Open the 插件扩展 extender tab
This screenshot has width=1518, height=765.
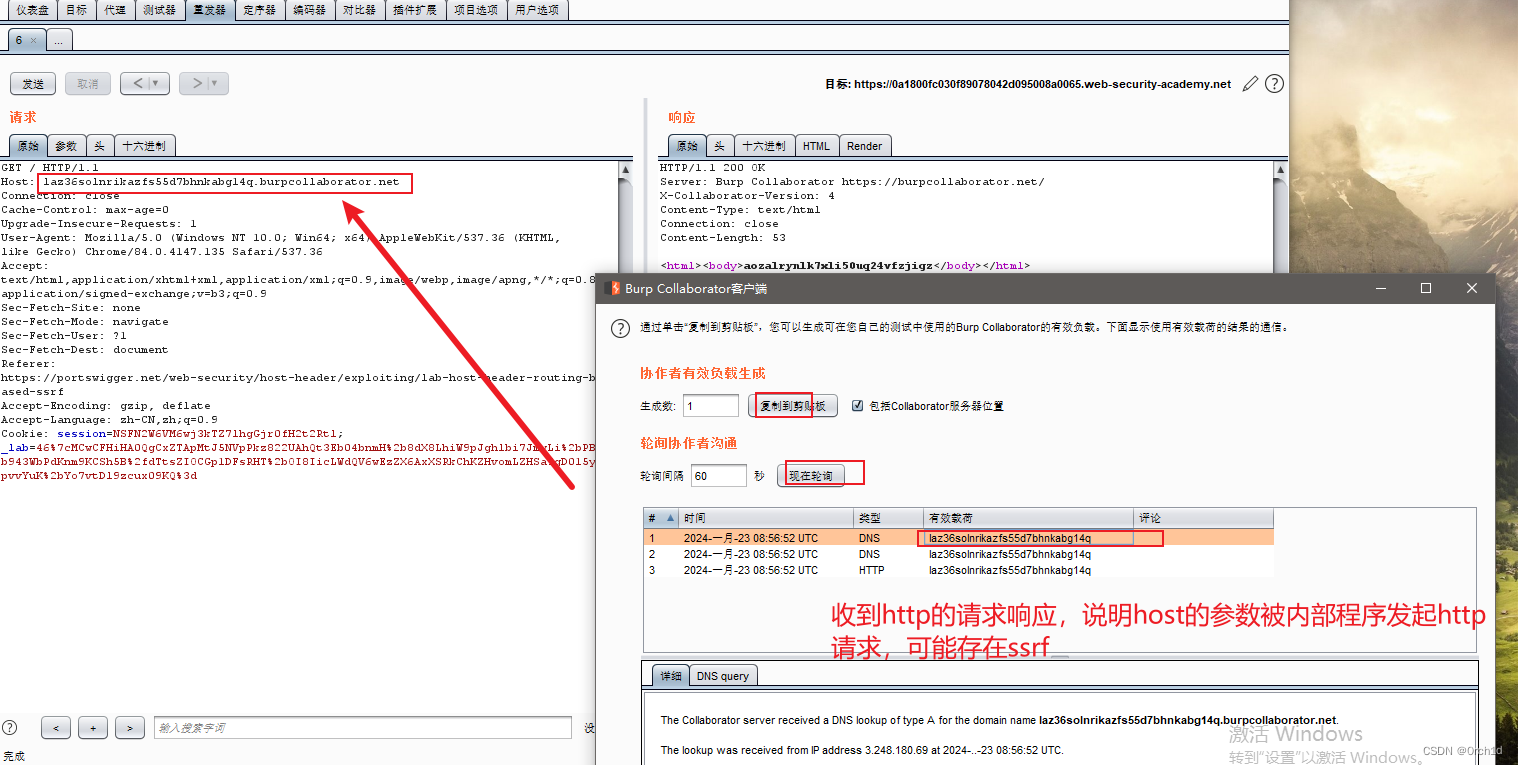(x=414, y=10)
